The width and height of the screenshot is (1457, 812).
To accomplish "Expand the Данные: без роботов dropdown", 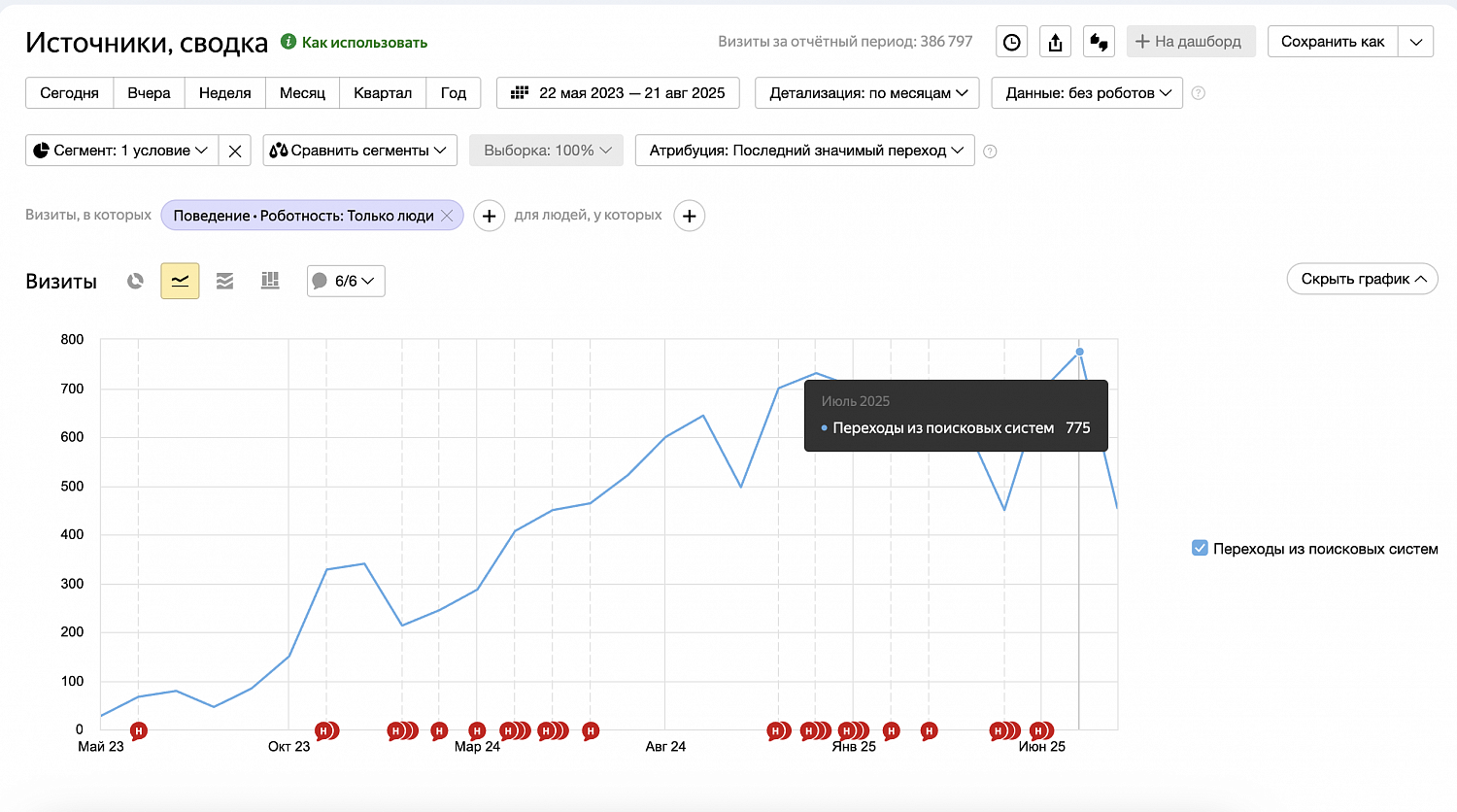I will click(1087, 93).
